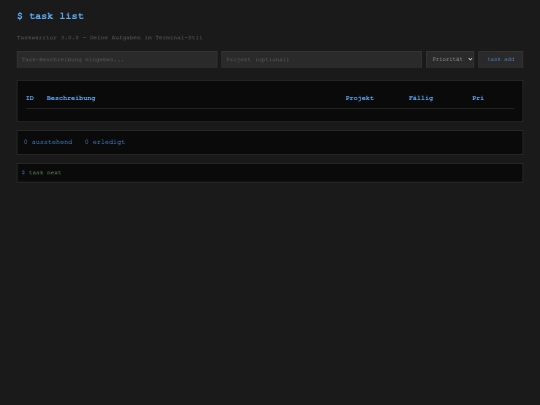
Task: Focus the task description input field
Action: click(x=117, y=59)
